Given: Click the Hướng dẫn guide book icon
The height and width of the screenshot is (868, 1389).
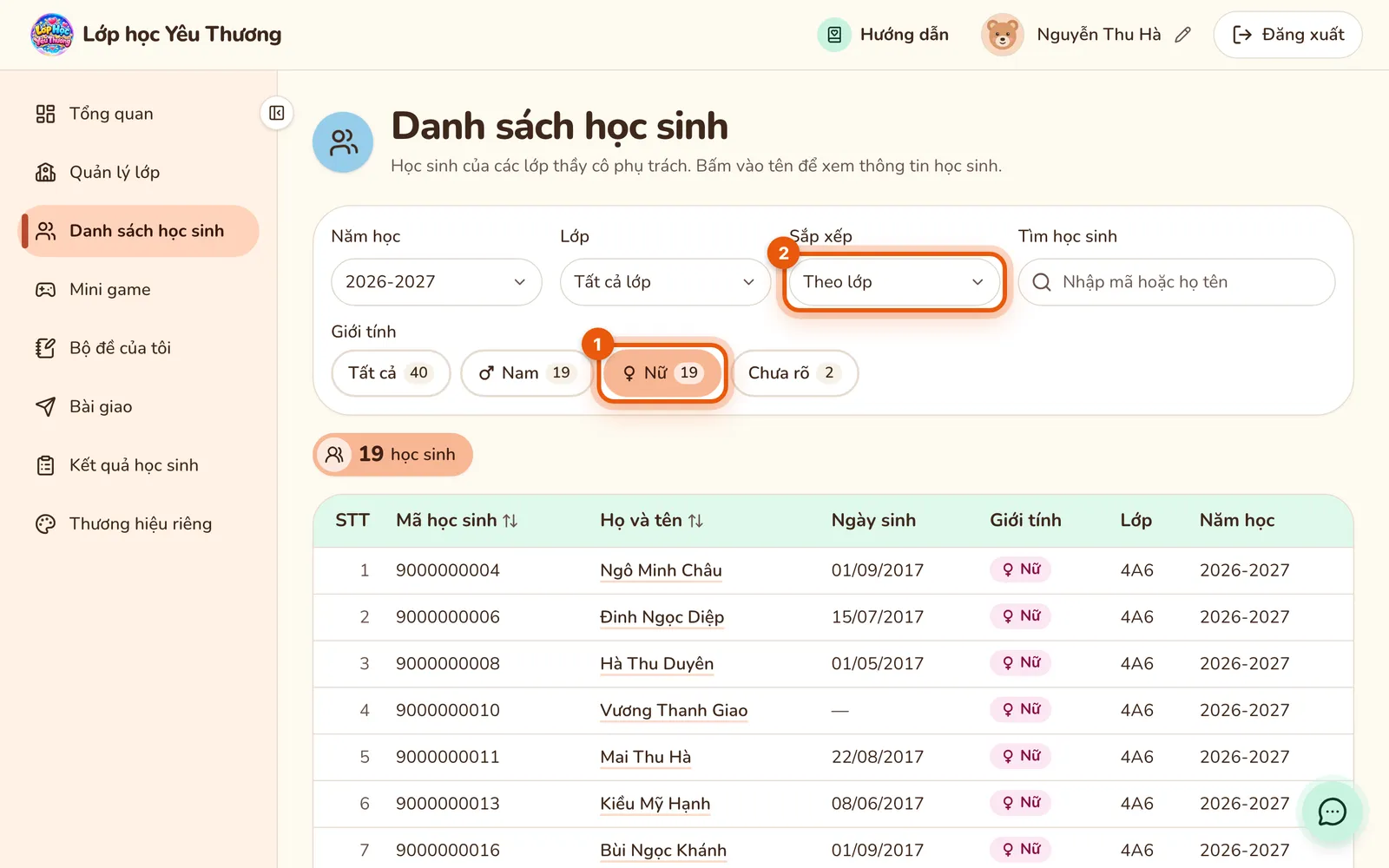Looking at the screenshot, I should click(x=834, y=35).
